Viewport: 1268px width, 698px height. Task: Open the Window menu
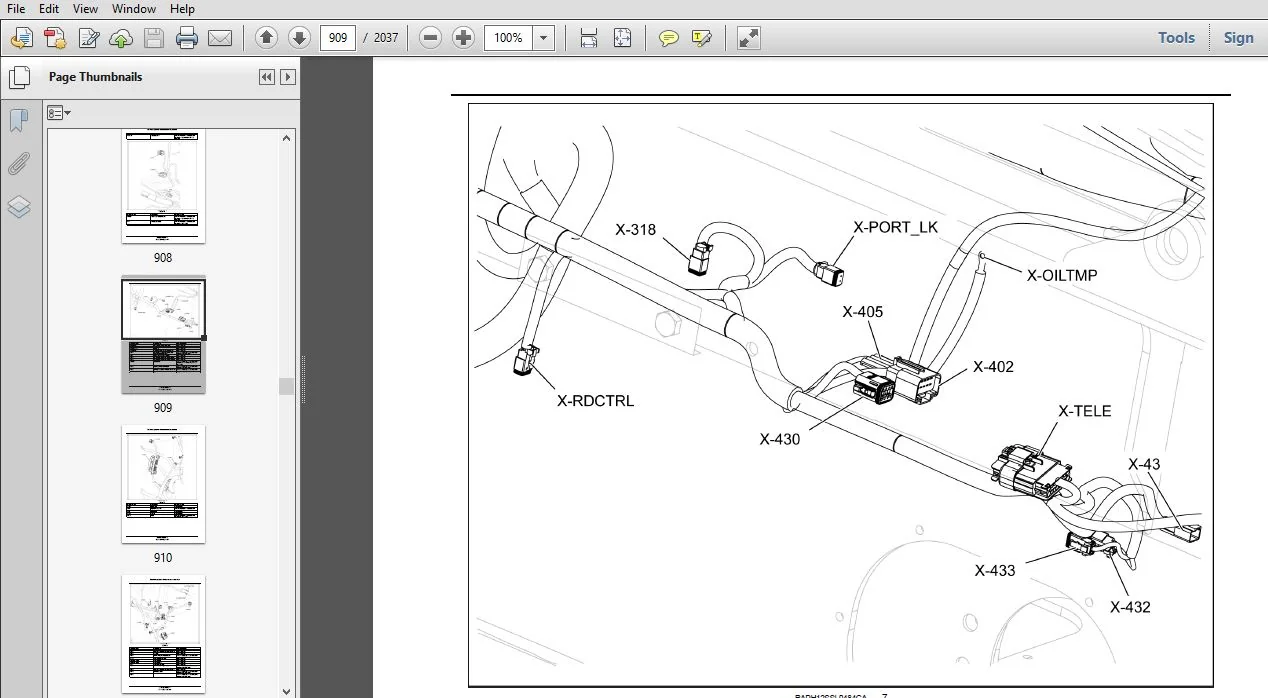[x=134, y=9]
